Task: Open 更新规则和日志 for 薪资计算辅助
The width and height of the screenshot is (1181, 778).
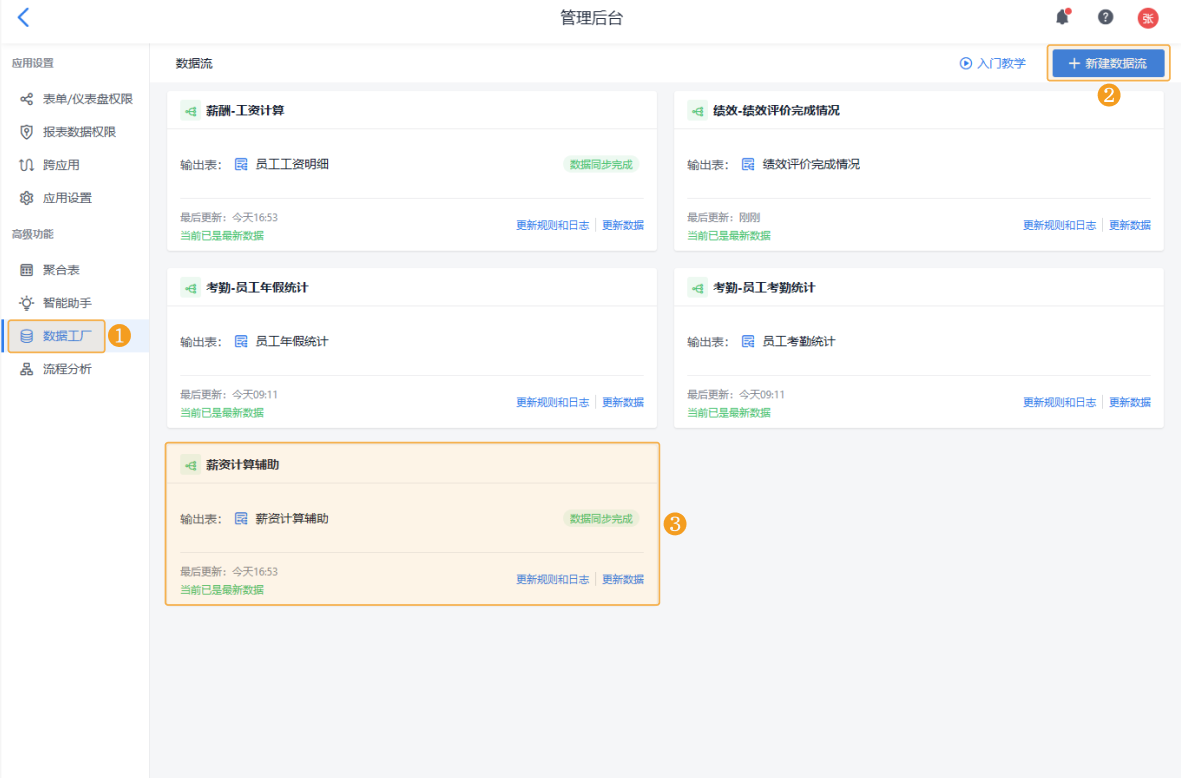Action: click(x=552, y=579)
